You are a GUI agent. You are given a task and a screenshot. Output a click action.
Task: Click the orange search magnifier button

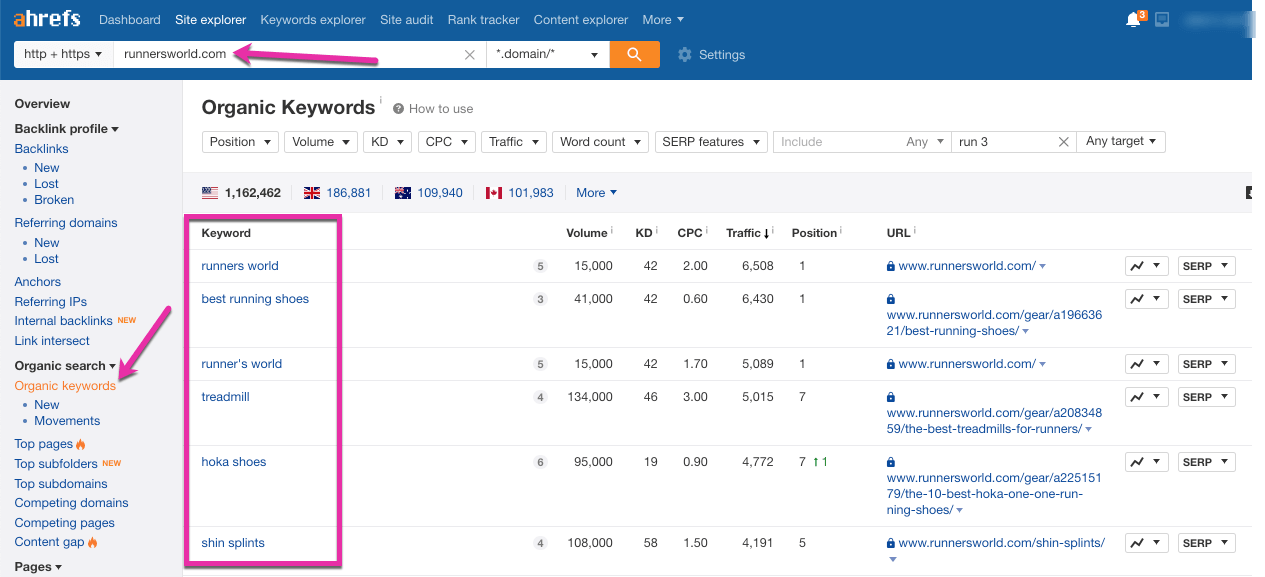pyautogui.click(x=634, y=54)
